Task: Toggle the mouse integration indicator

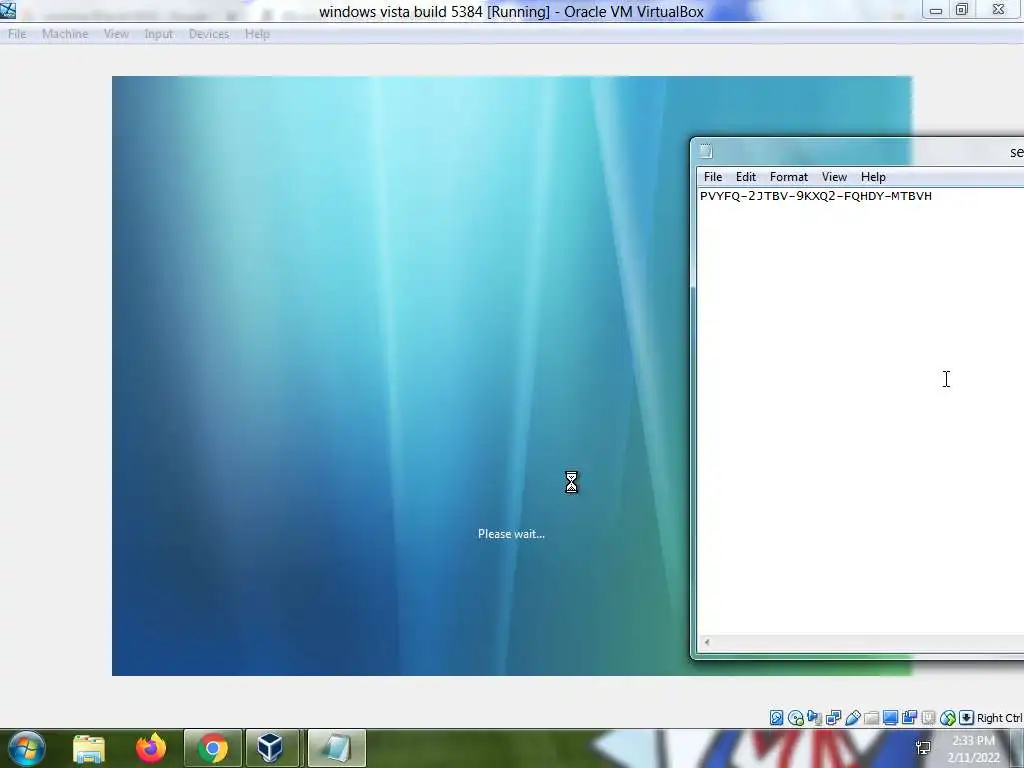Action: (x=948, y=718)
